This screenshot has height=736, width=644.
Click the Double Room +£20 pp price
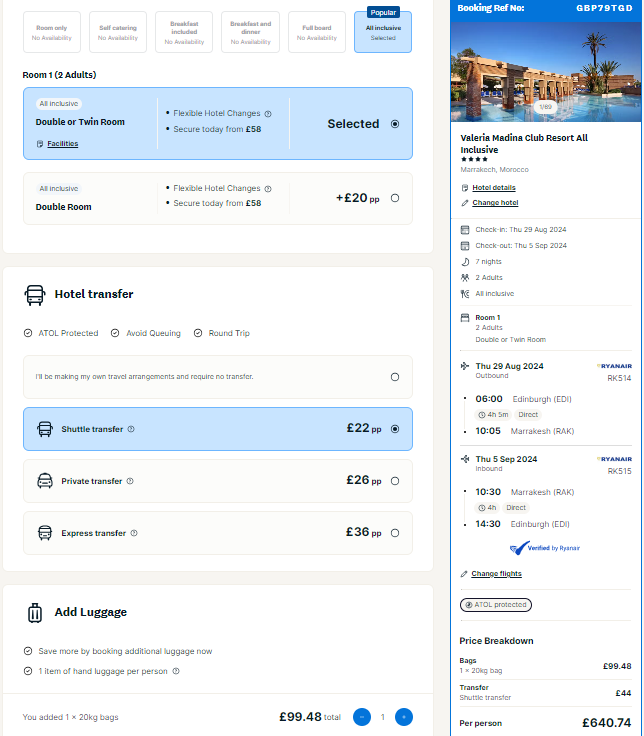(357, 198)
